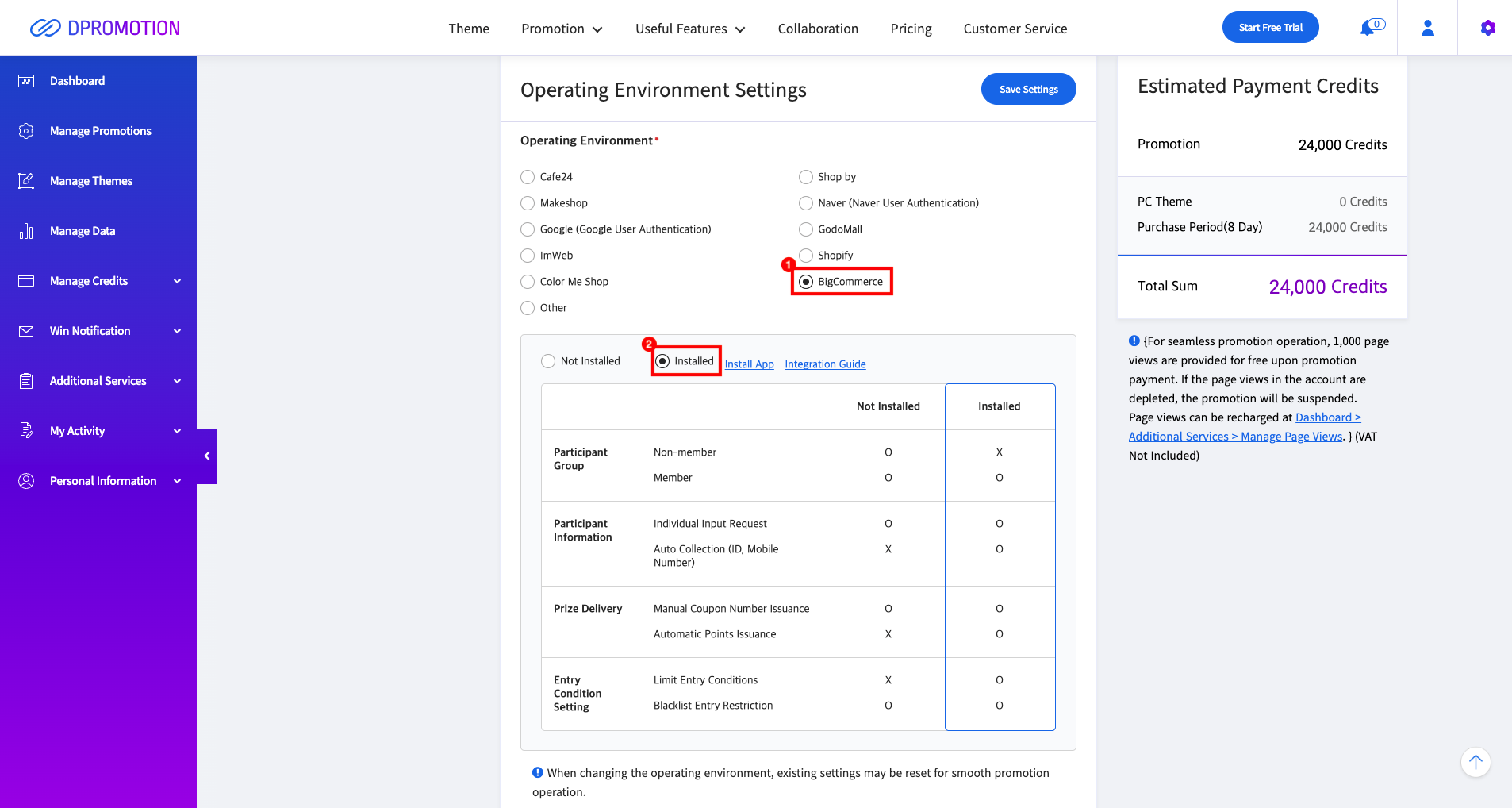Select the GodoMall radio option
This screenshot has width=1512, height=808.
pyautogui.click(x=806, y=229)
